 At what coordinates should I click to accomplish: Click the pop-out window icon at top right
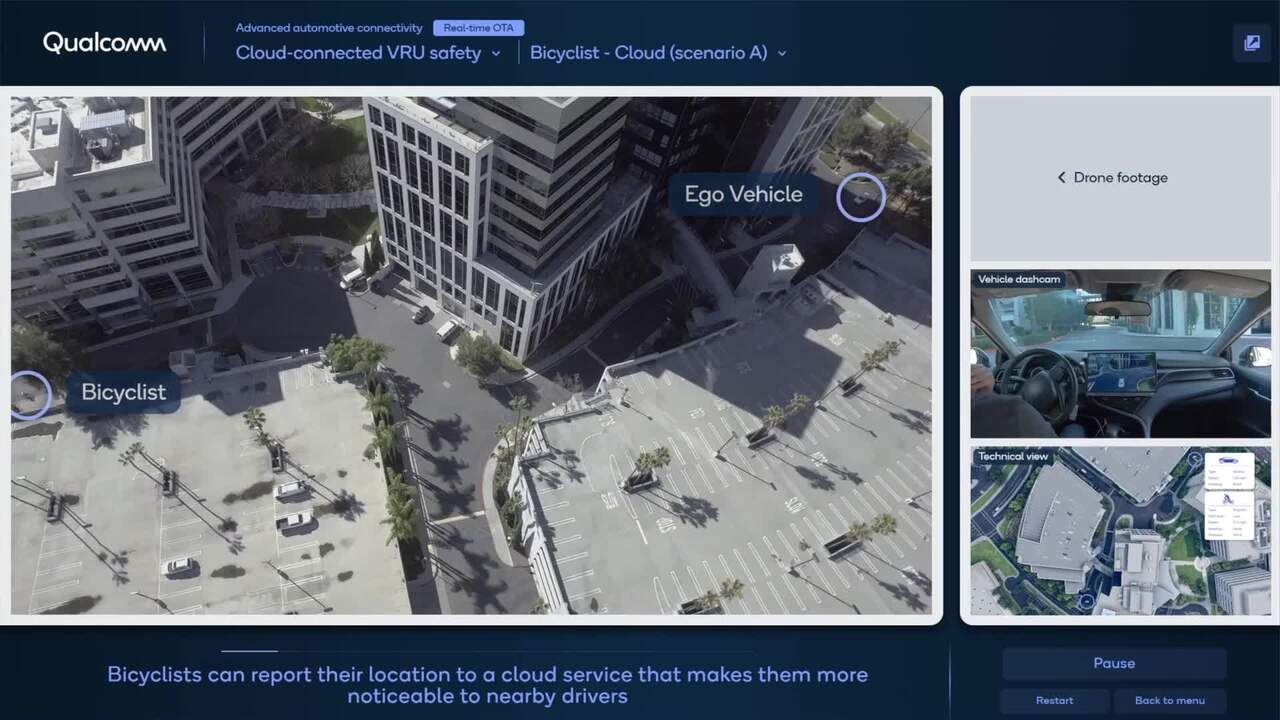coord(1251,43)
